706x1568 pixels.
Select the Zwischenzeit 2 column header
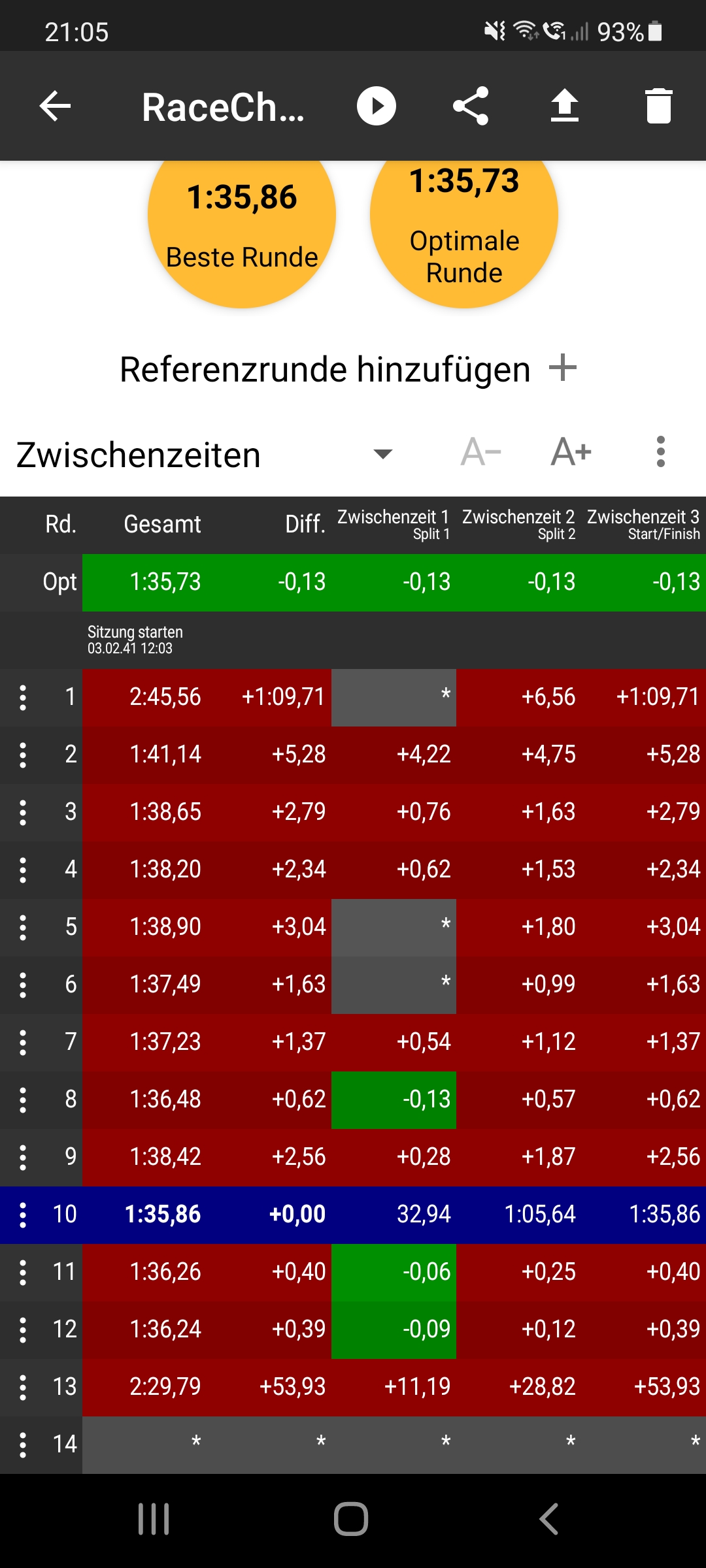(518, 525)
